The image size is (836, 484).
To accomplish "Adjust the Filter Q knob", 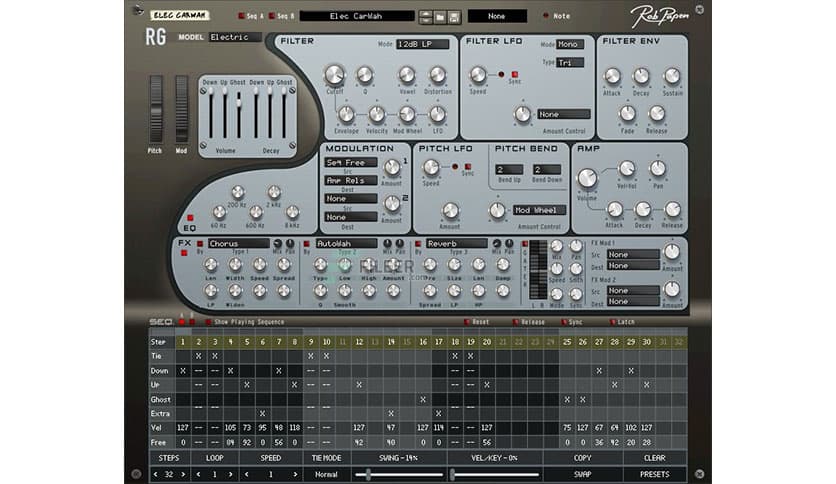I will (365, 75).
